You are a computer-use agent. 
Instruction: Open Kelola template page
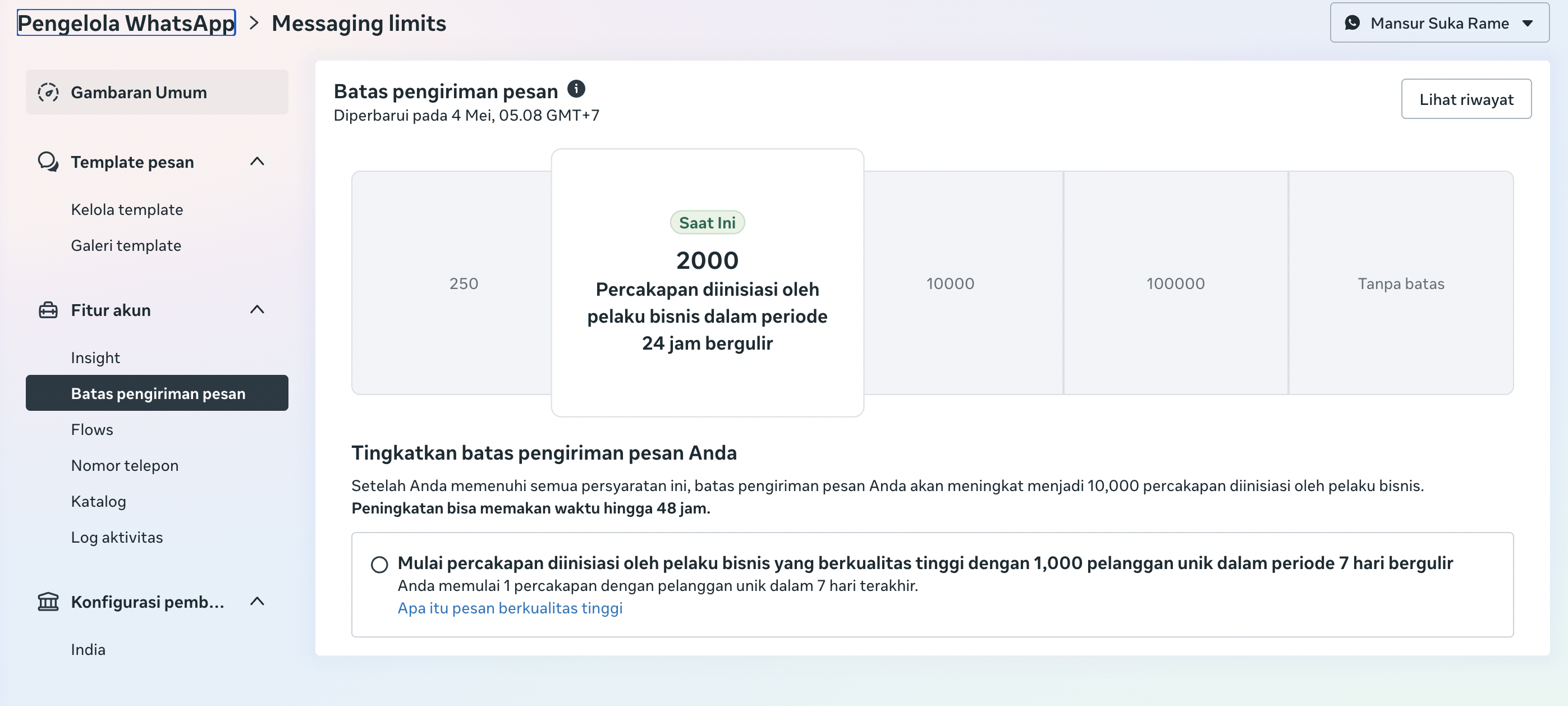pyautogui.click(x=127, y=210)
